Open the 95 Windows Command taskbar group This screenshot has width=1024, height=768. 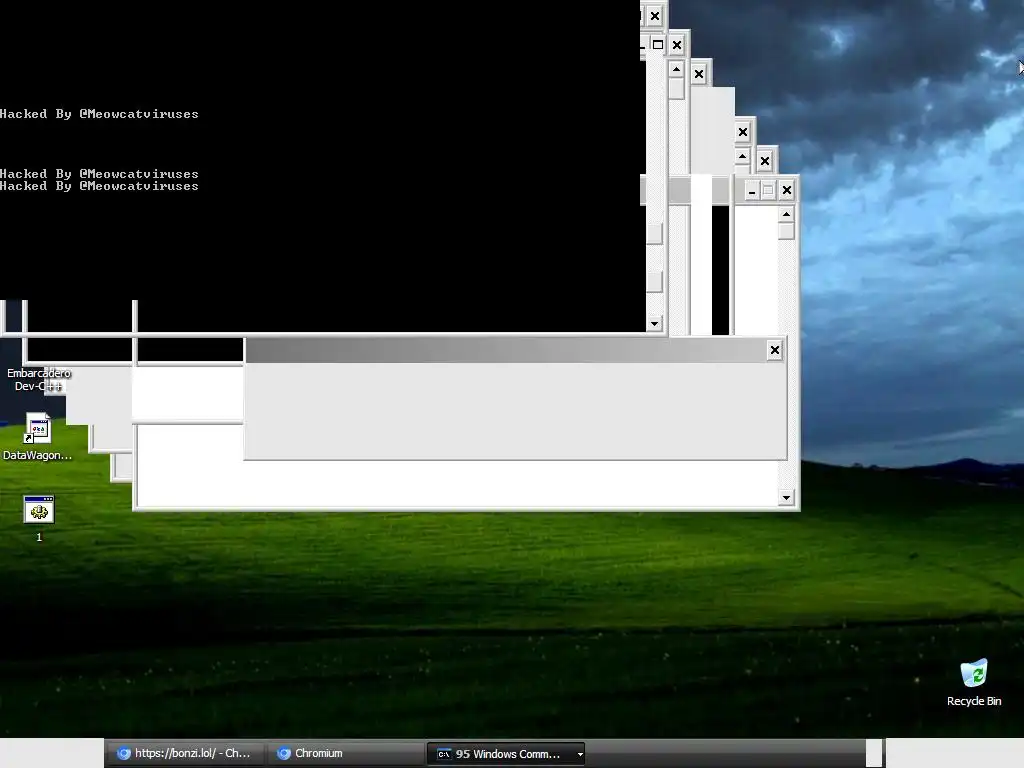point(505,754)
